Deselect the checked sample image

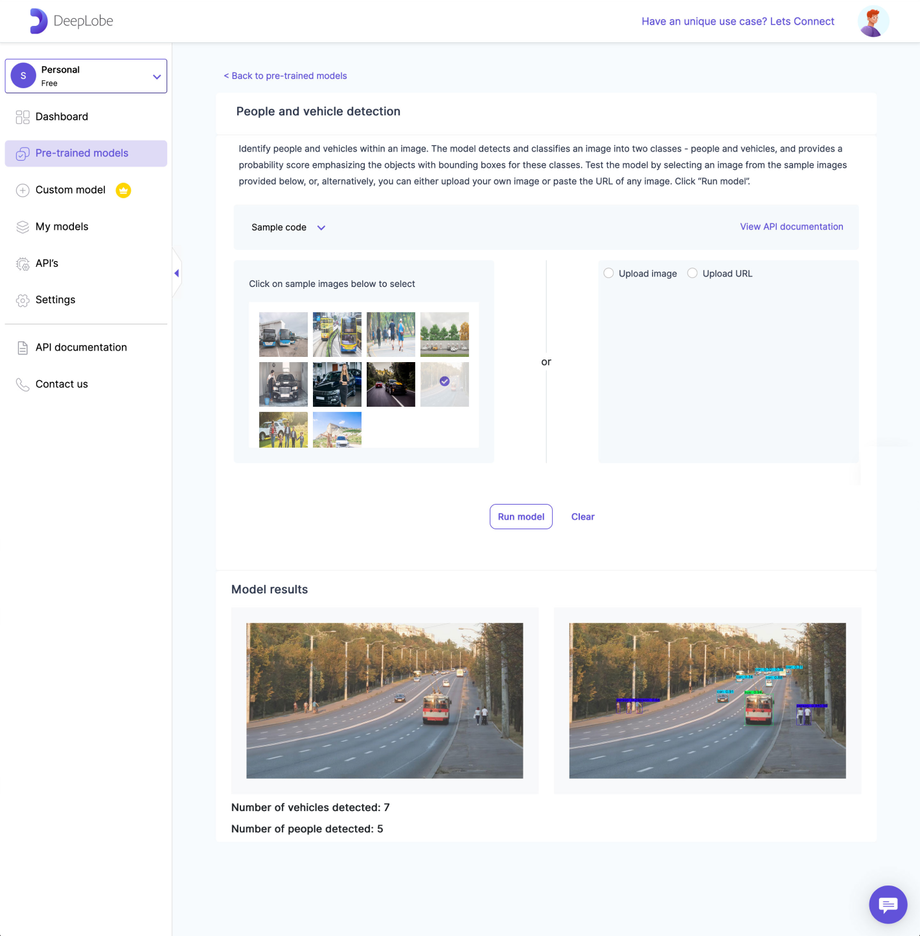(444, 383)
